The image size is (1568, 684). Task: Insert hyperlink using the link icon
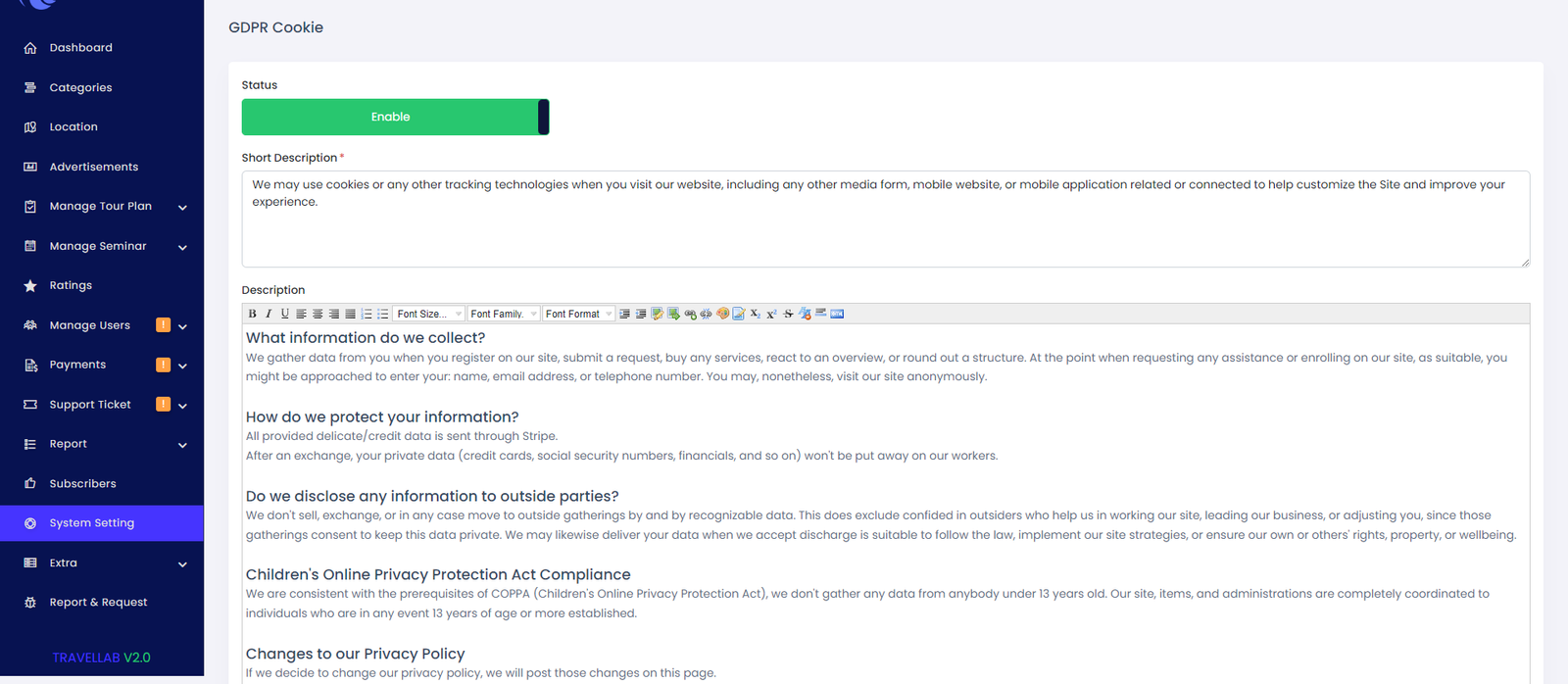tap(690, 314)
